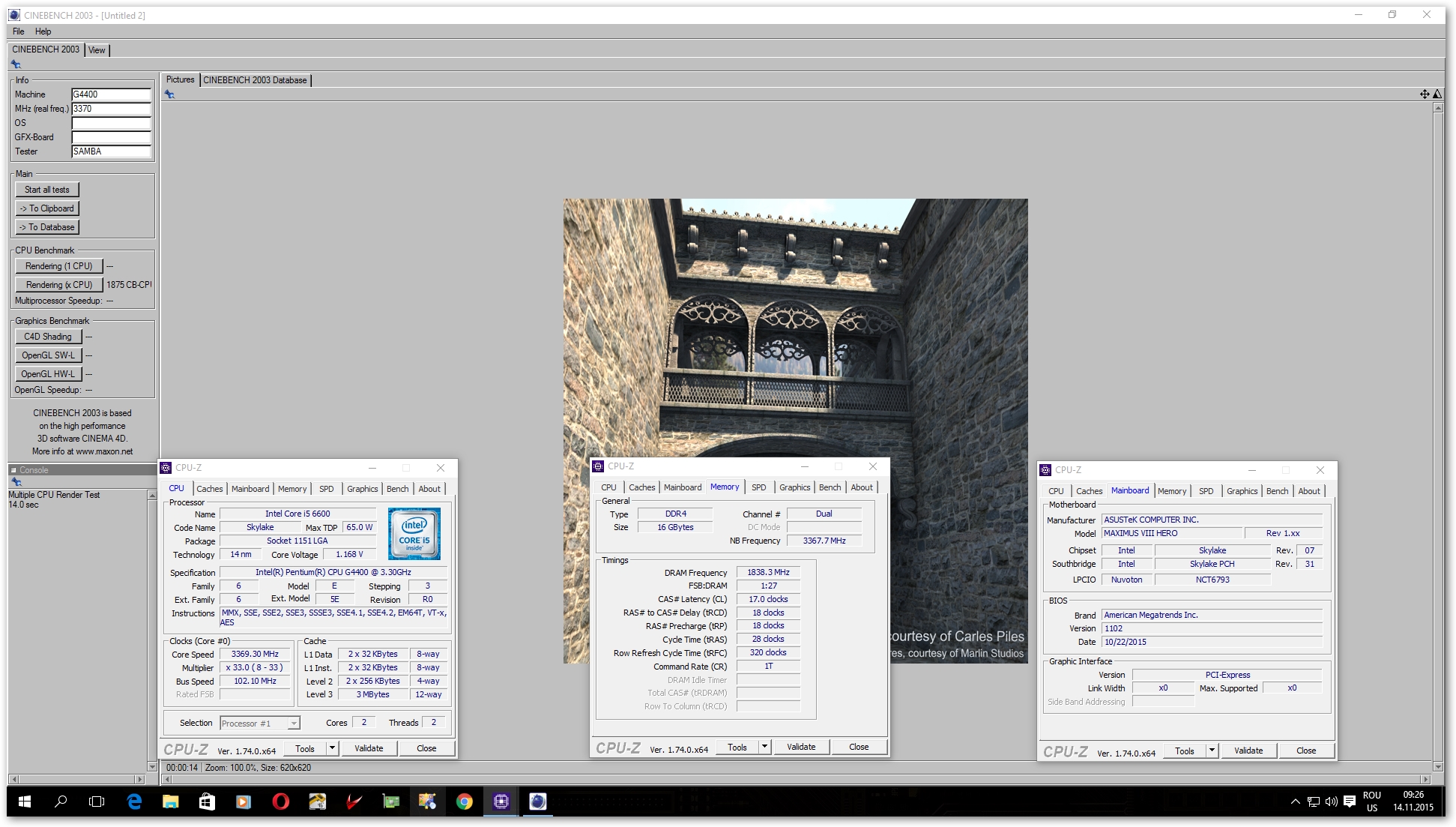Screen dimensions: 1456x827
Task: Switch to the View tab in CINEBENCH
Action: click(97, 50)
